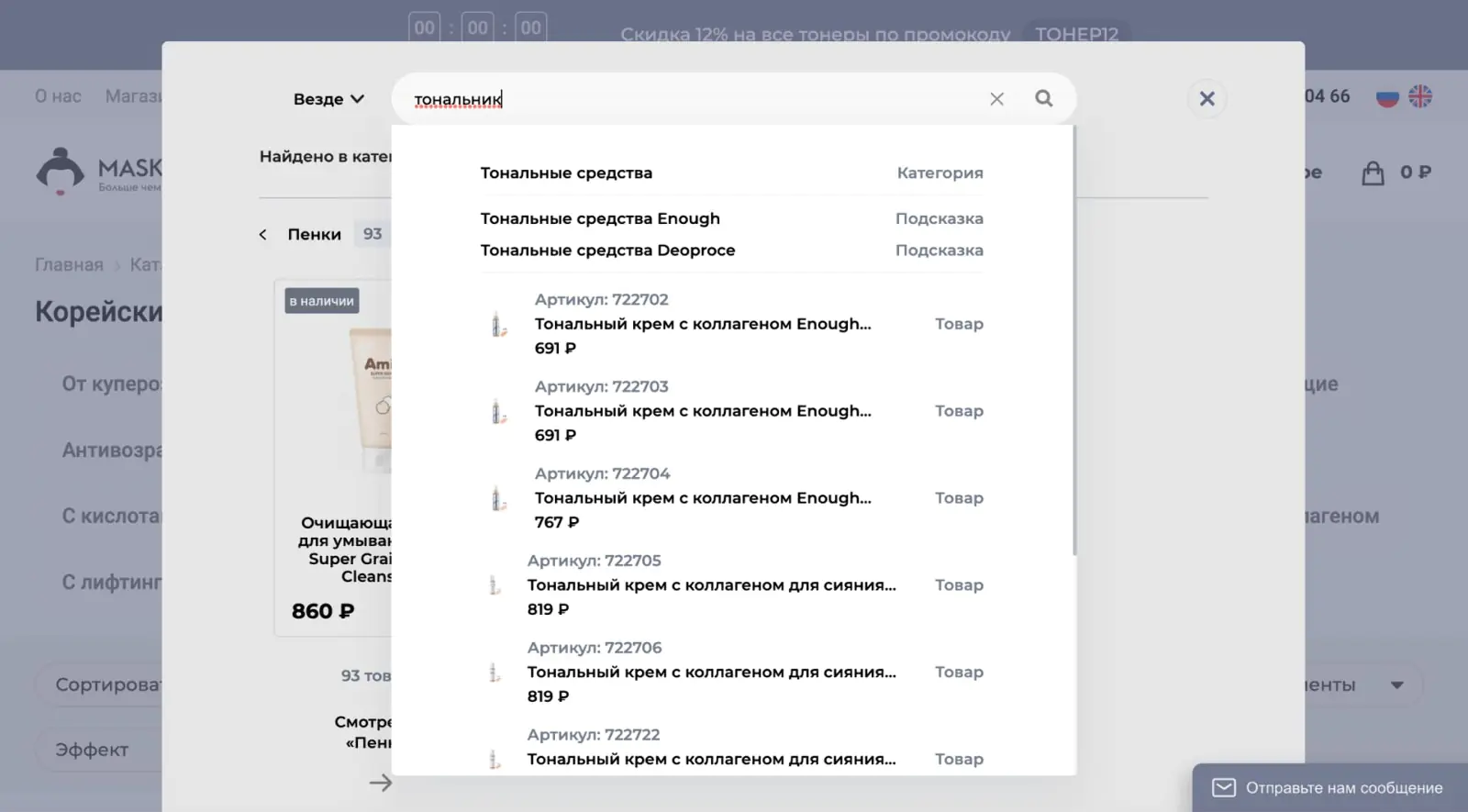1468x812 pixels.
Task: Click the 93 count badge next to Пенки
Action: click(x=373, y=235)
